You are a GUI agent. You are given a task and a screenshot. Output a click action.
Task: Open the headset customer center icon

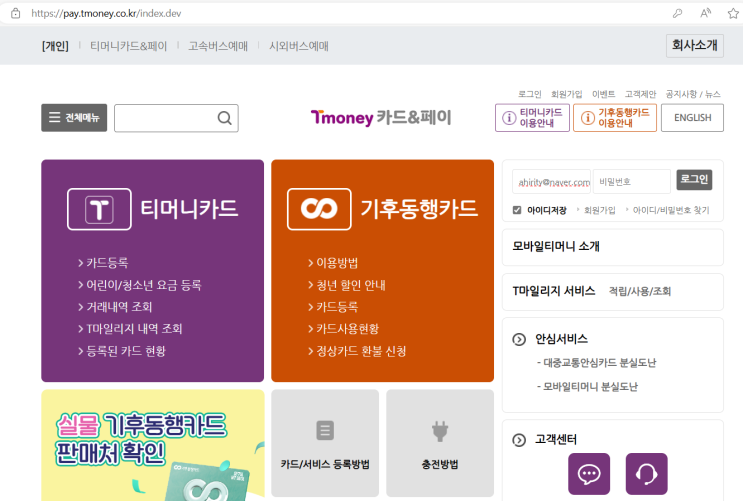pyautogui.click(x=646, y=474)
